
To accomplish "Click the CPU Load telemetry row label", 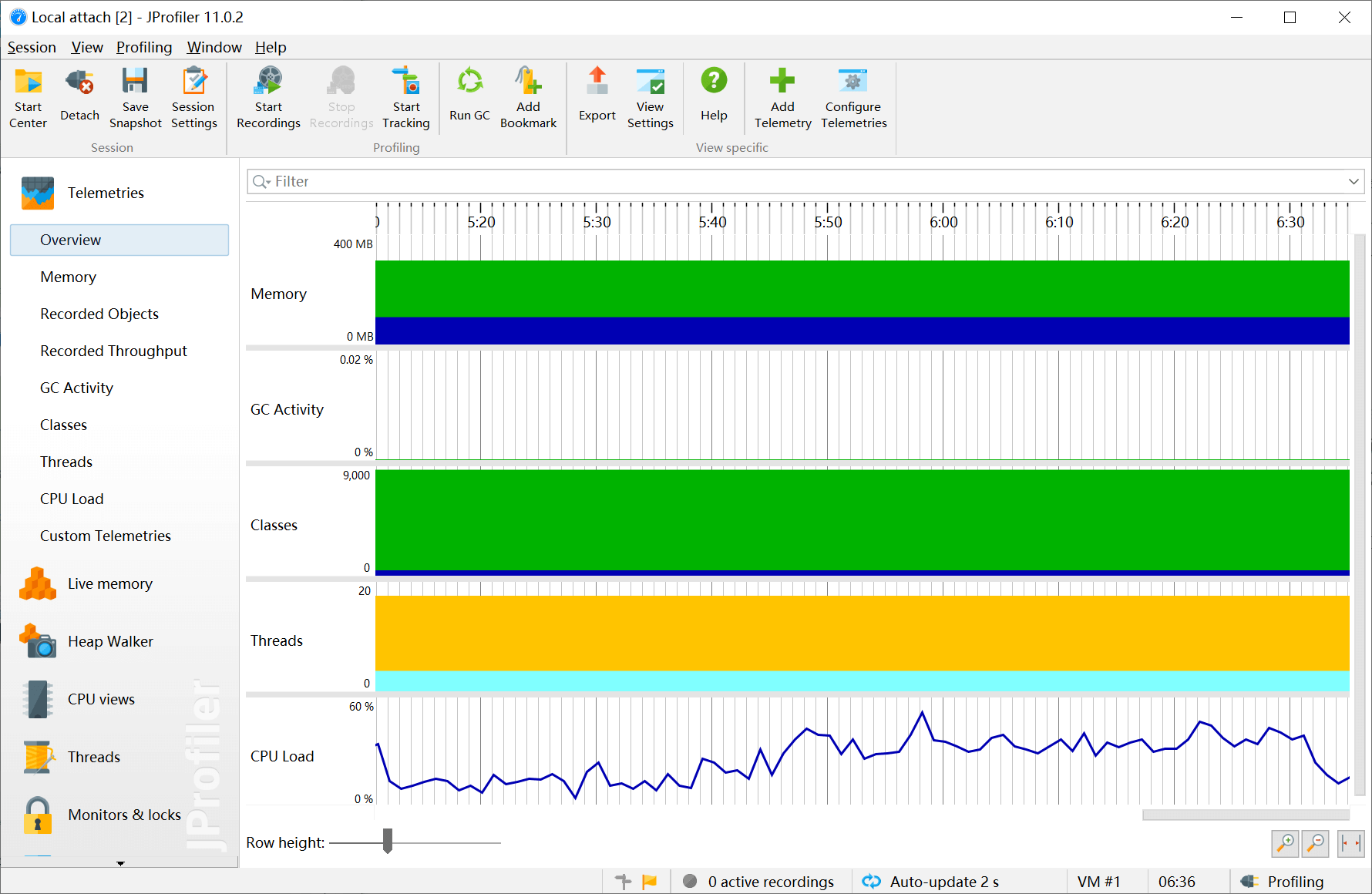I will 282,756.
